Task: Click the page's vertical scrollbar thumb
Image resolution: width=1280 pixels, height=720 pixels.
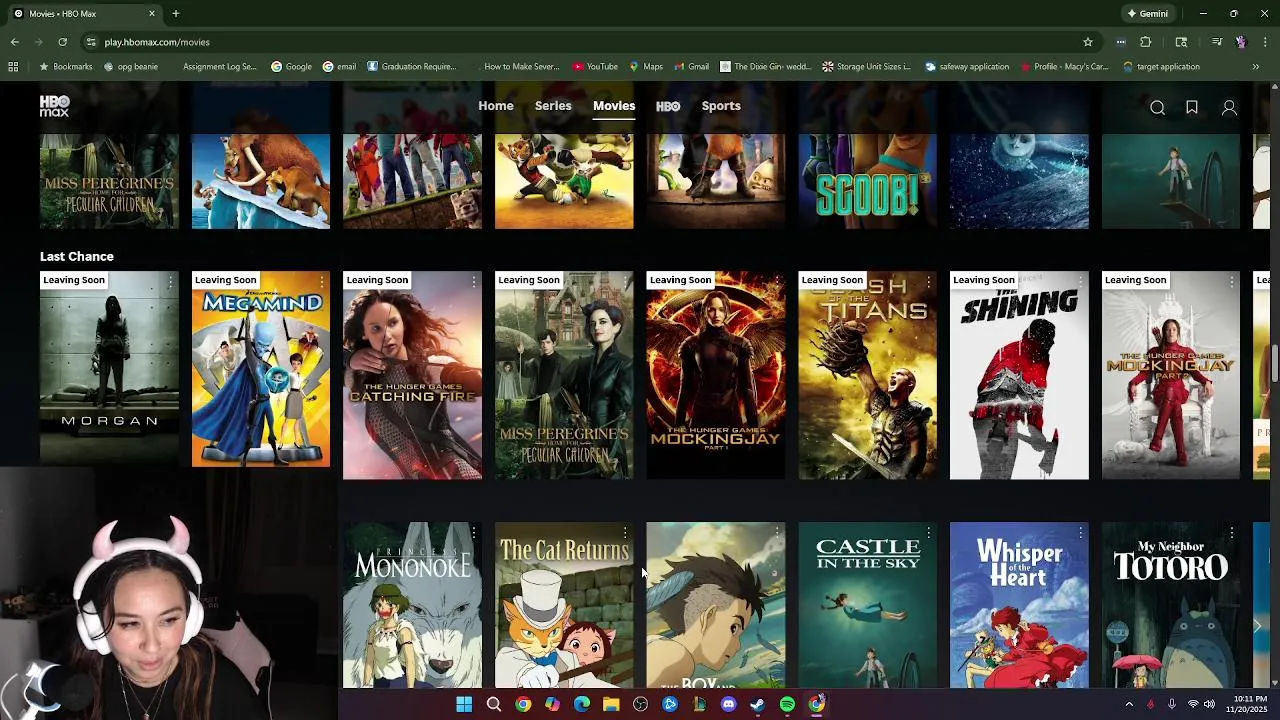Action: (x=1275, y=363)
